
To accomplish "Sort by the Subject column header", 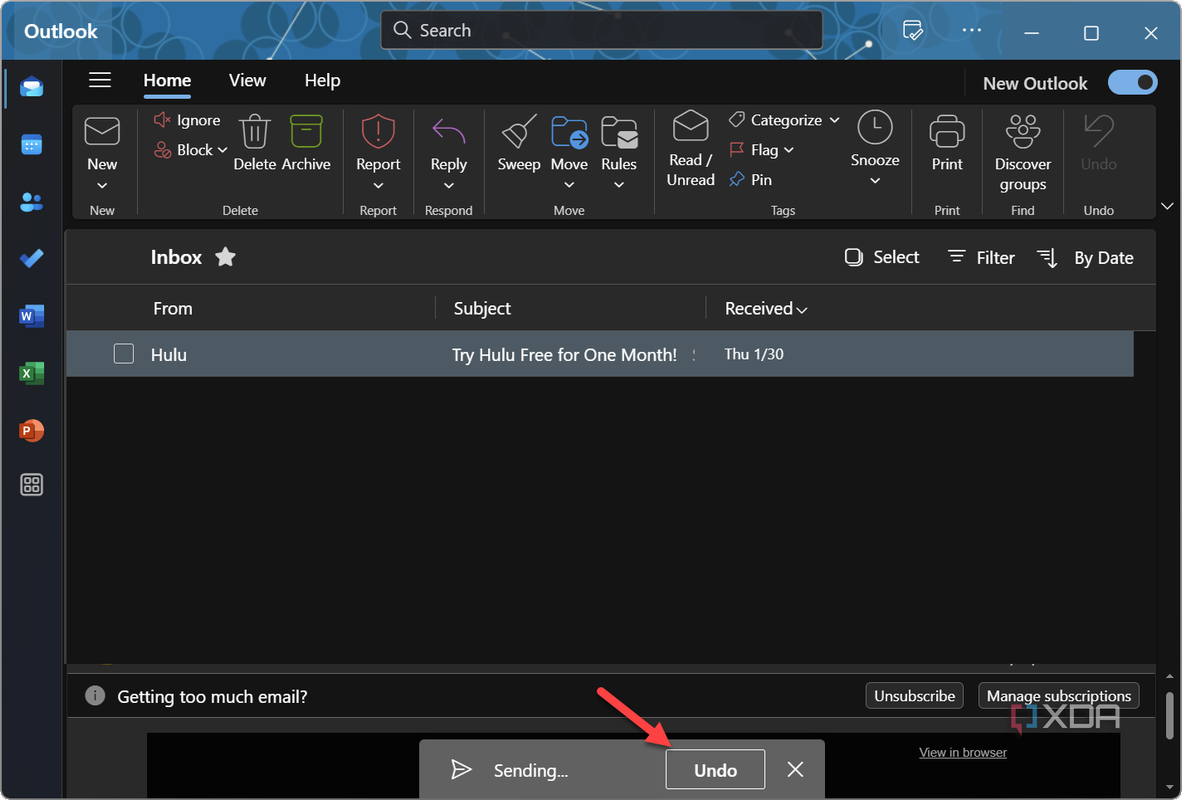I will point(482,308).
